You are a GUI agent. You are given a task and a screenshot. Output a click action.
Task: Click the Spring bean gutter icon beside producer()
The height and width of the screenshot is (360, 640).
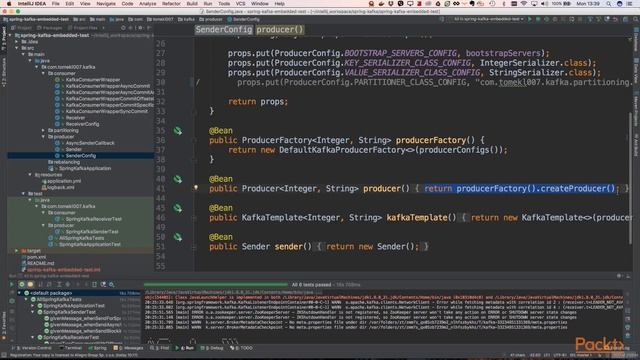point(178,179)
